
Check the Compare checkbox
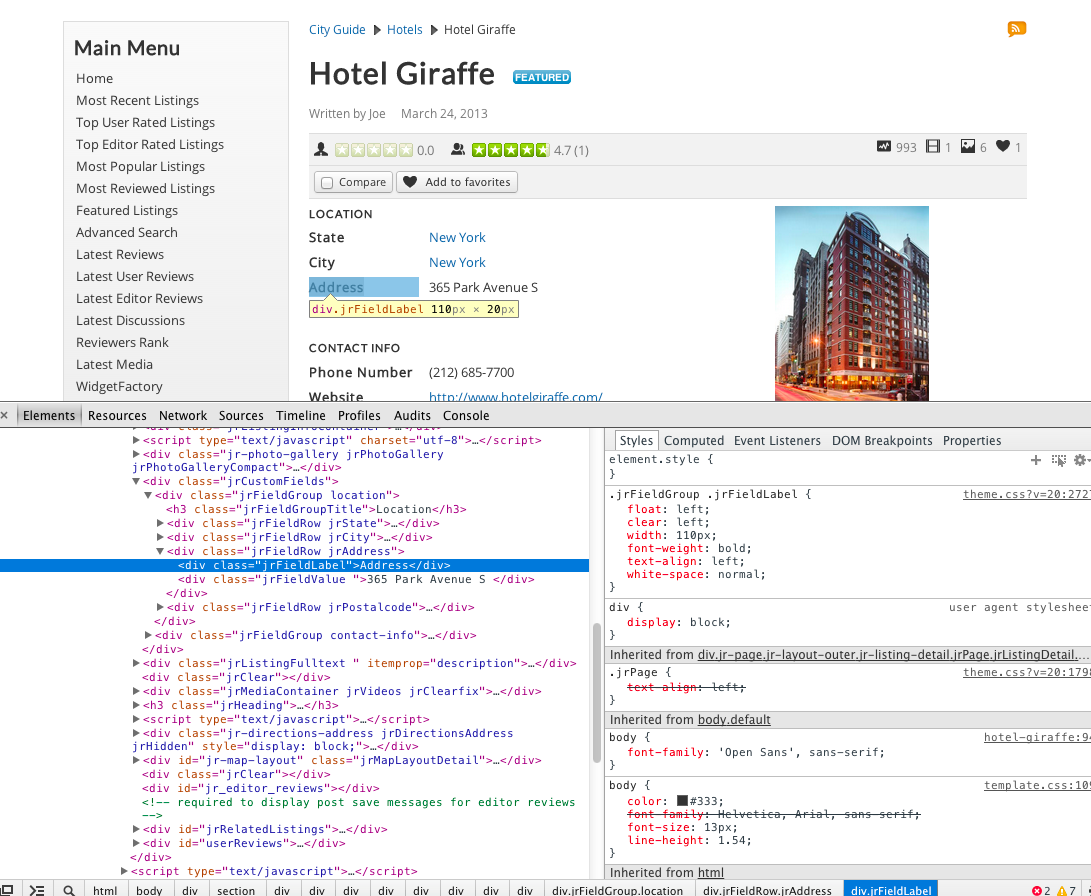tap(327, 183)
